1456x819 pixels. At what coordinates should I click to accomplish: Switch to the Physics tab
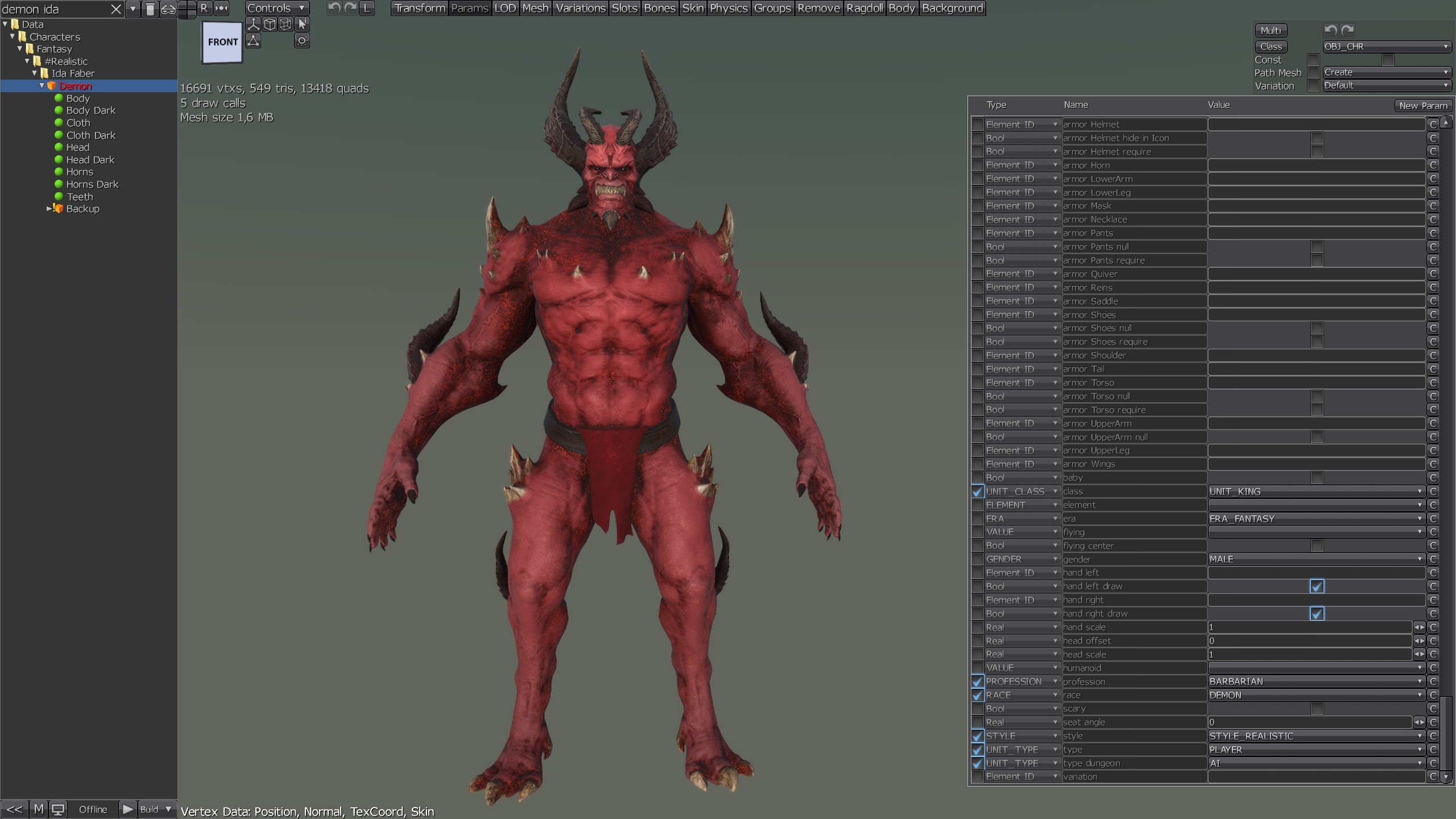pyautogui.click(x=728, y=9)
